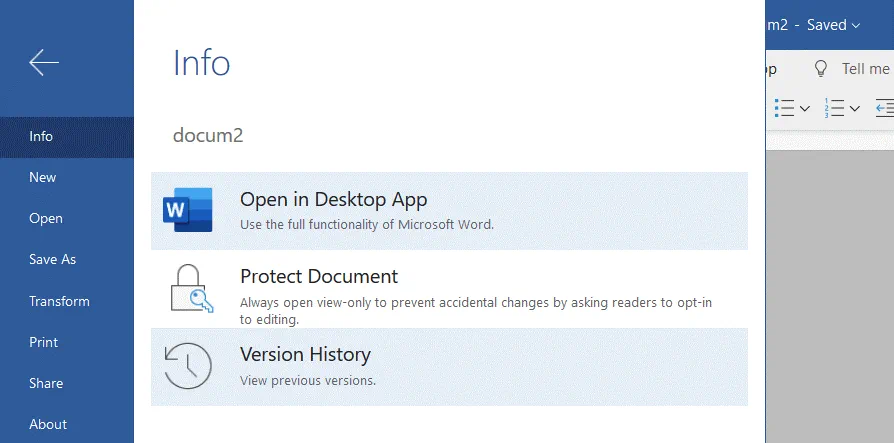The height and width of the screenshot is (443, 894).
Task: Select New in the sidebar
Action: 43,178
